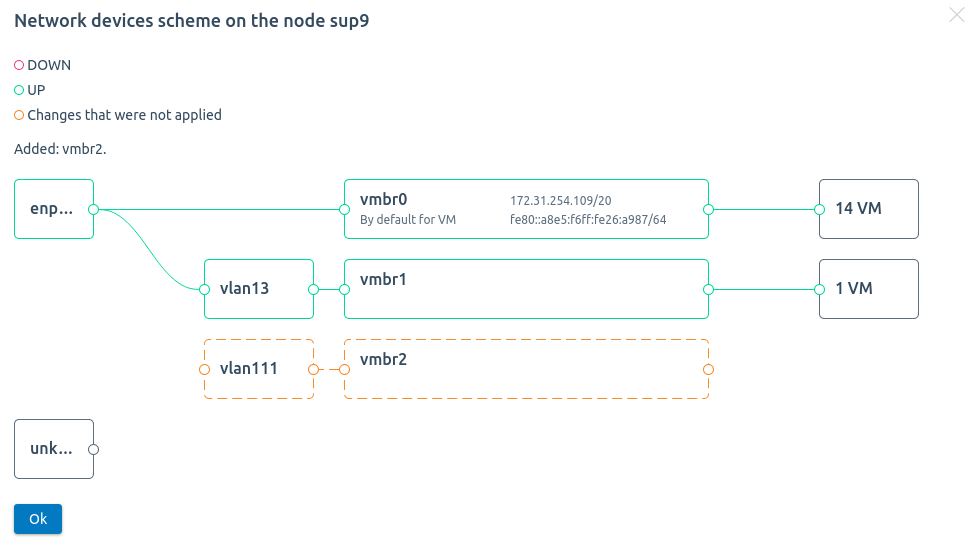The image size is (977, 546).
Task: Click the 1 VM box
Action: [868, 289]
